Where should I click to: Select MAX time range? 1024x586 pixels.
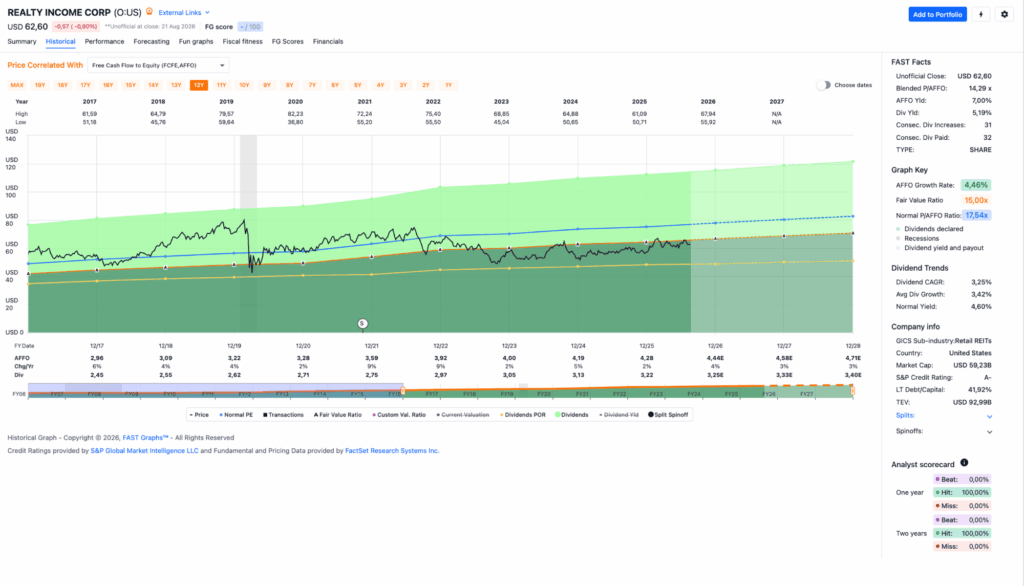point(17,85)
